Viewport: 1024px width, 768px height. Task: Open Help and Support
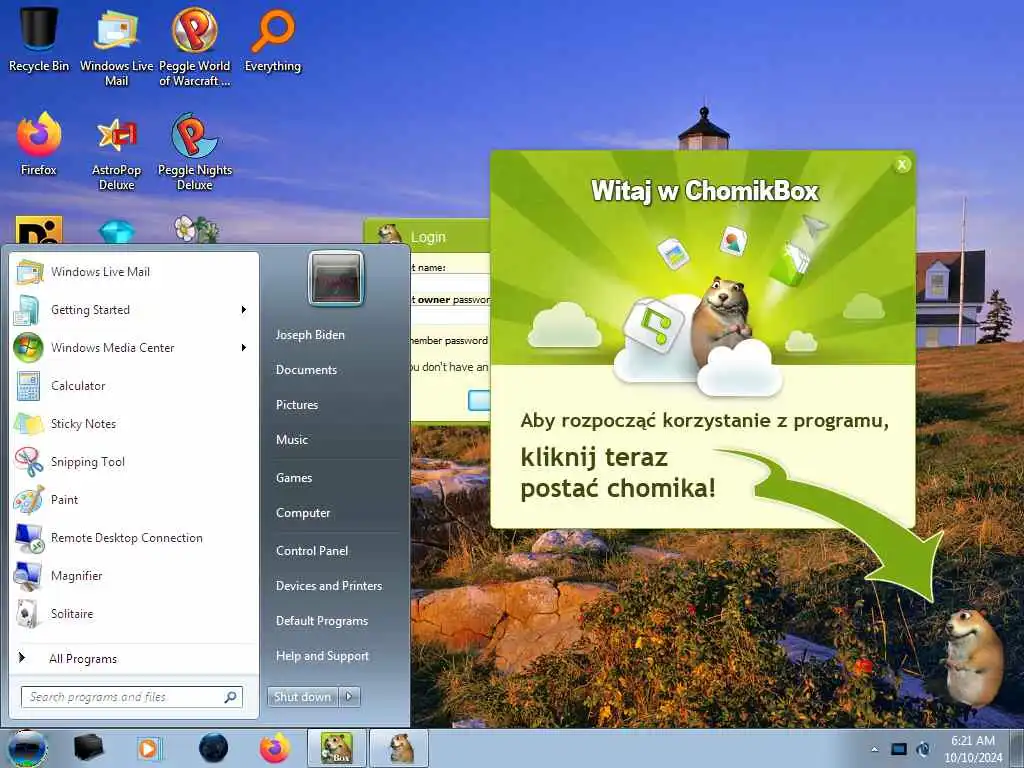coord(322,656)
